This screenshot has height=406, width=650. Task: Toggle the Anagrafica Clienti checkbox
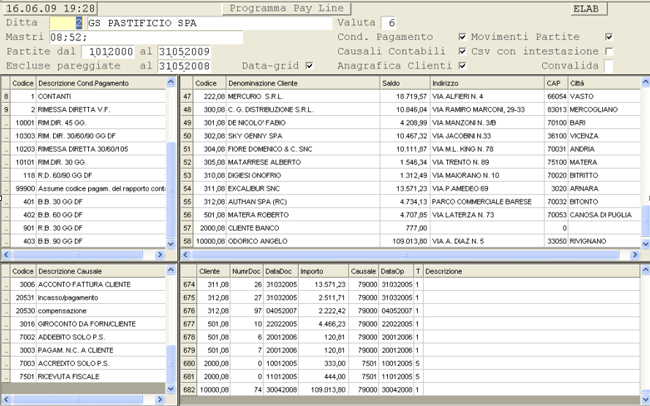(462, 66)
